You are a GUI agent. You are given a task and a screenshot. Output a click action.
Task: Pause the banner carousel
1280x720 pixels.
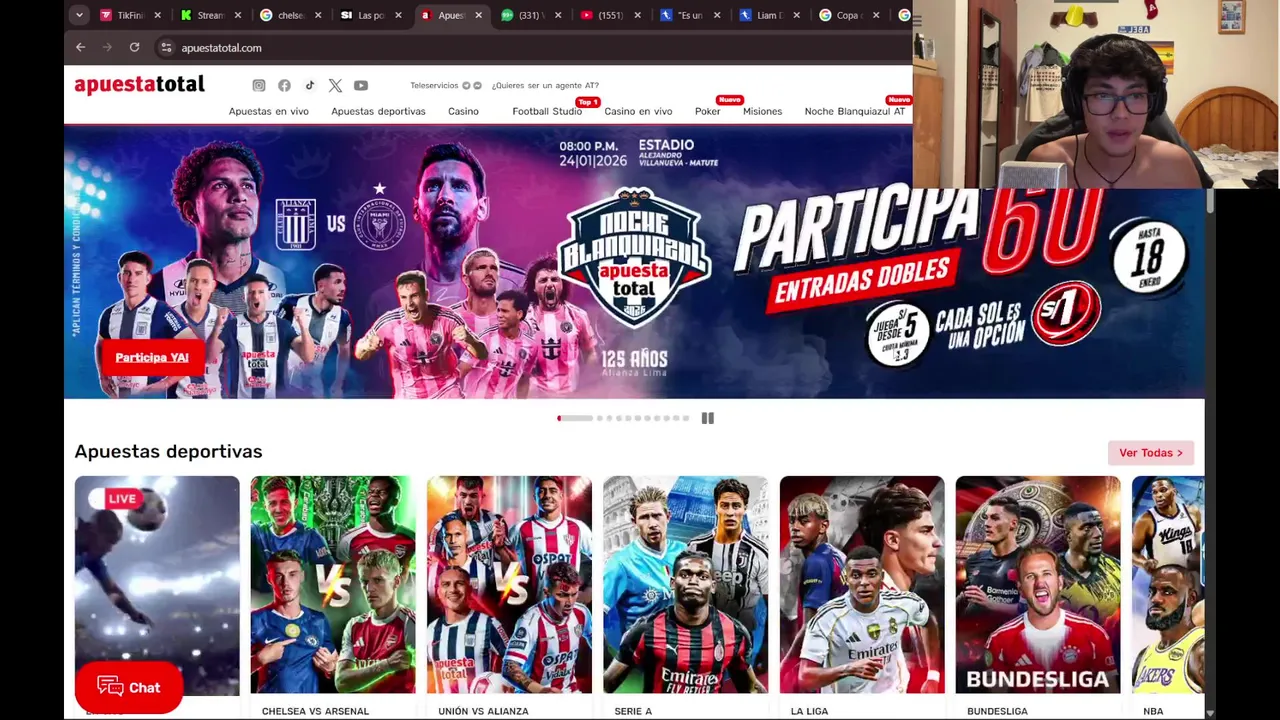[x=707, y=418]
